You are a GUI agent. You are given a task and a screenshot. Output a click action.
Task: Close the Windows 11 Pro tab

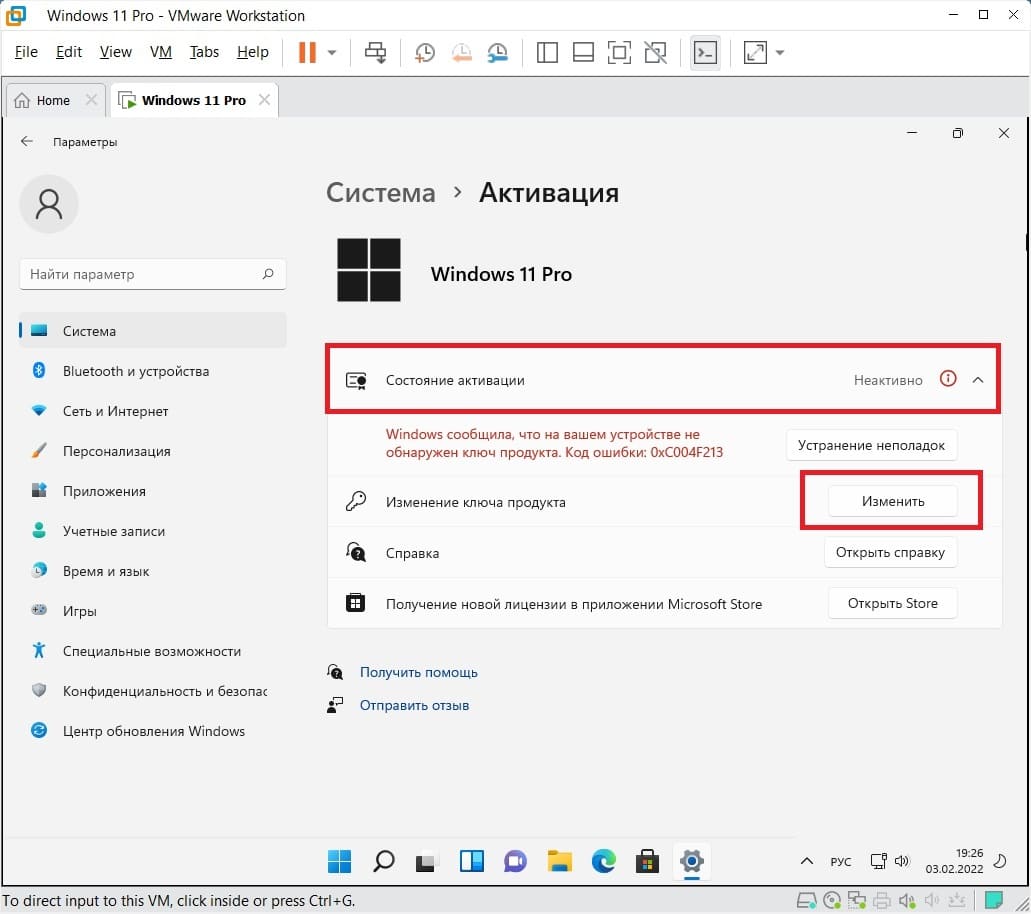click(264, 100)
